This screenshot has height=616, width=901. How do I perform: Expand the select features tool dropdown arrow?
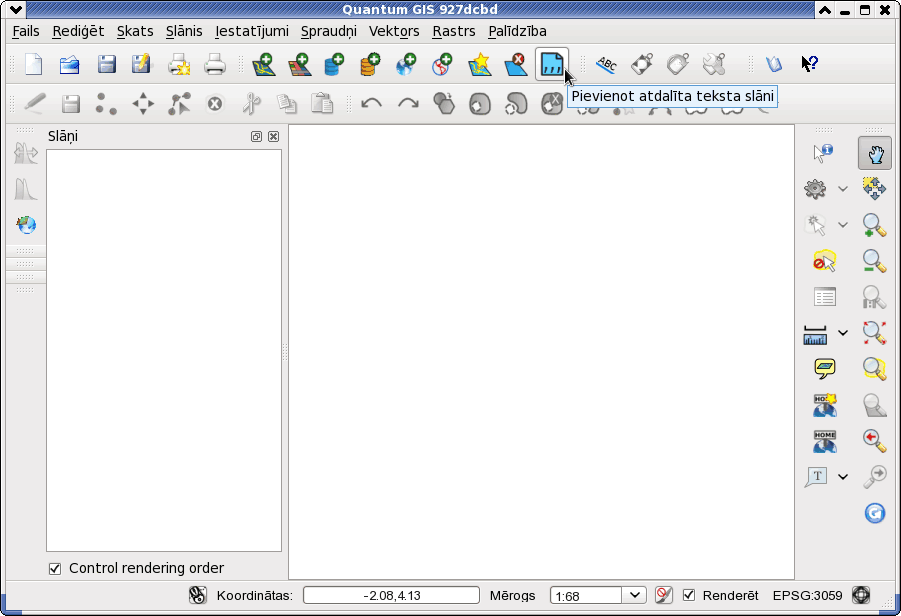click(x=842, y=225)
